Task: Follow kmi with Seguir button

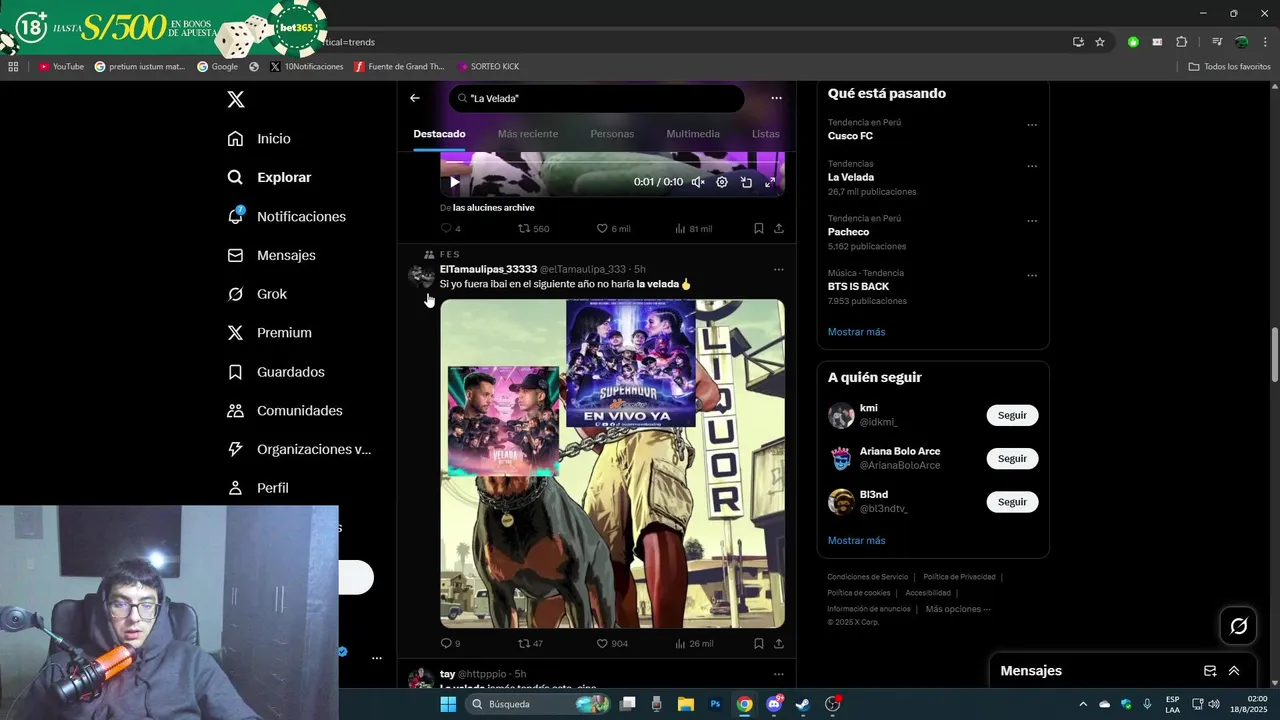Action: 1012,415
